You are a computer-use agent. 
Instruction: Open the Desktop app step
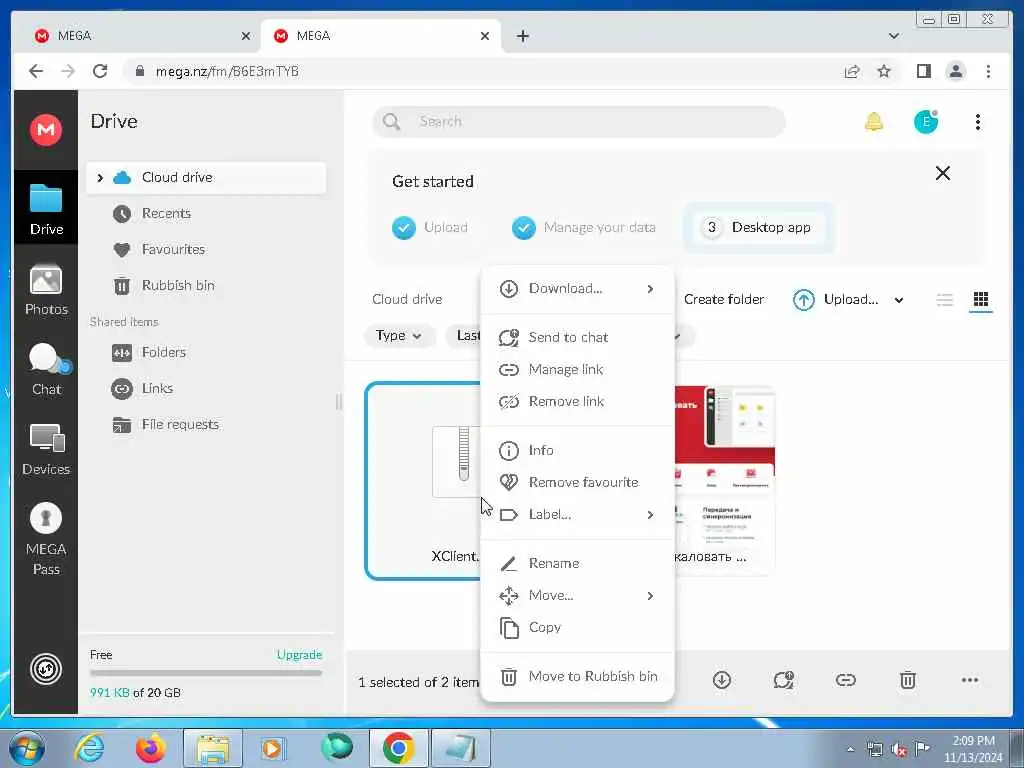(758, 227)
